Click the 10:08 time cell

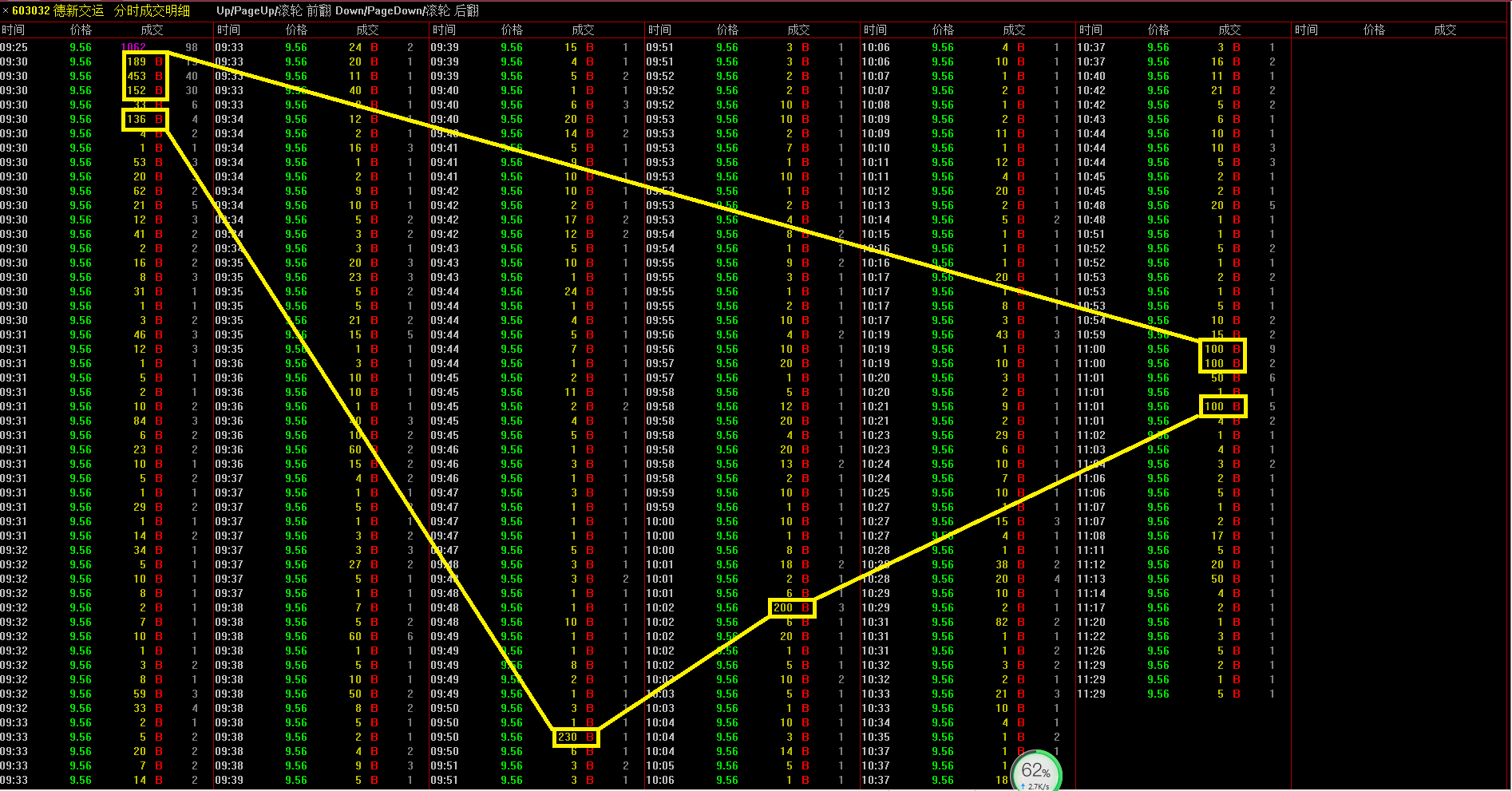pyautogui.click(x=876, y=105)
